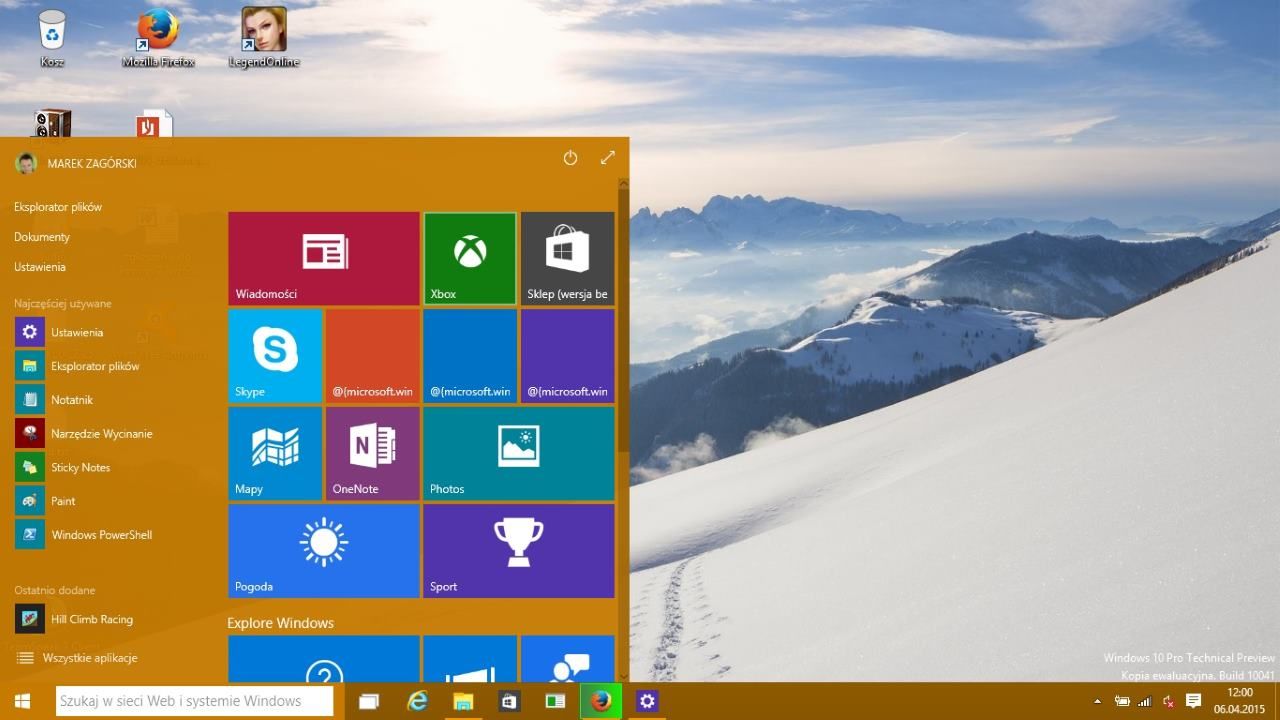
Task: Open File Explorer on taskbar
Action: [x=463, y=701]
